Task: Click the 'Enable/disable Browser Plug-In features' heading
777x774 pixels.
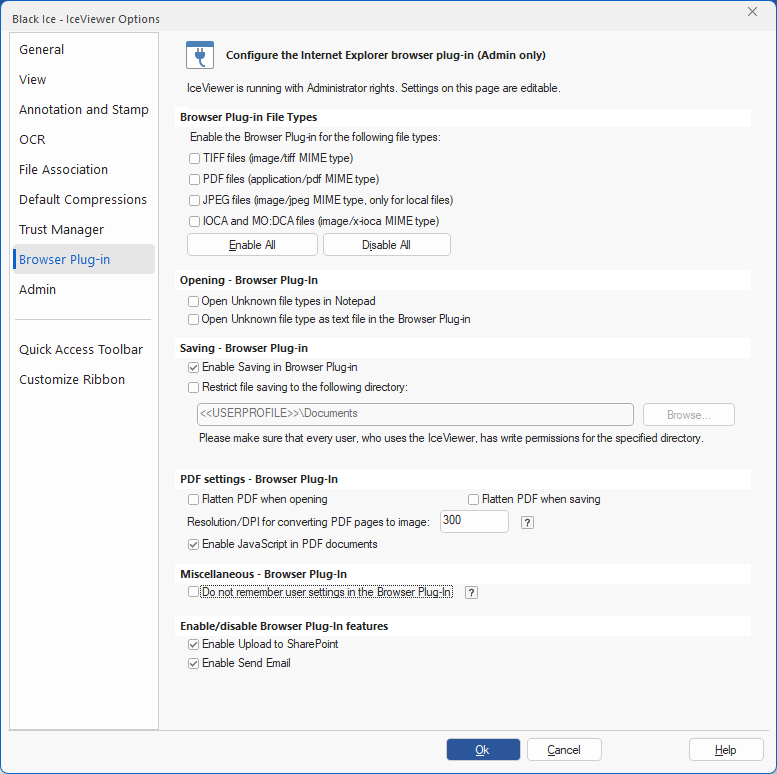Action: pos(284,626)
